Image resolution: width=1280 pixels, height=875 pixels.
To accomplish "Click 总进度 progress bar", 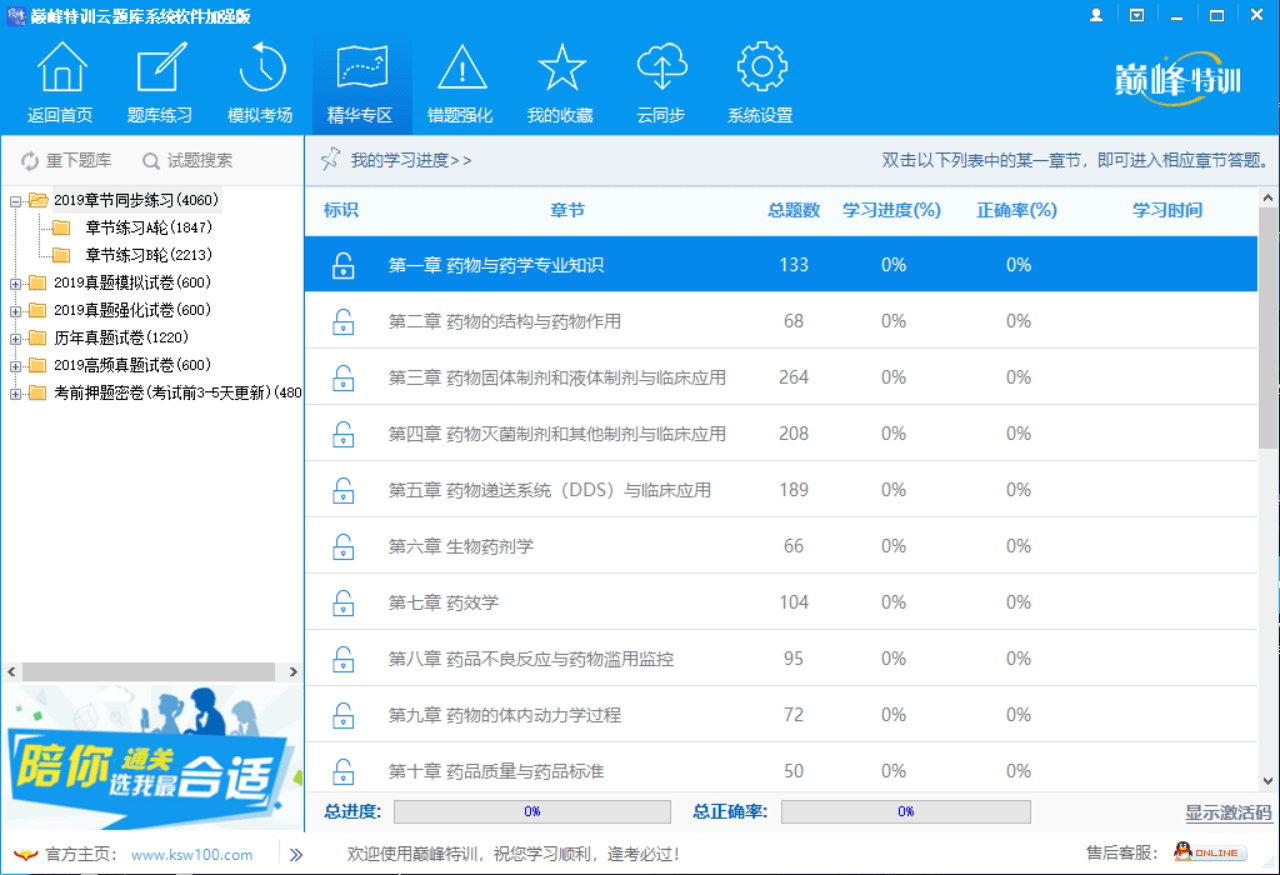I will point(532,811).
